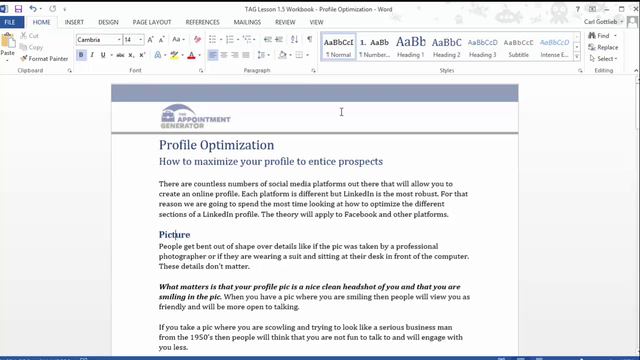Click the Profile Optimization heading text
Screen dimensions: 640x360
coord(216,145)
